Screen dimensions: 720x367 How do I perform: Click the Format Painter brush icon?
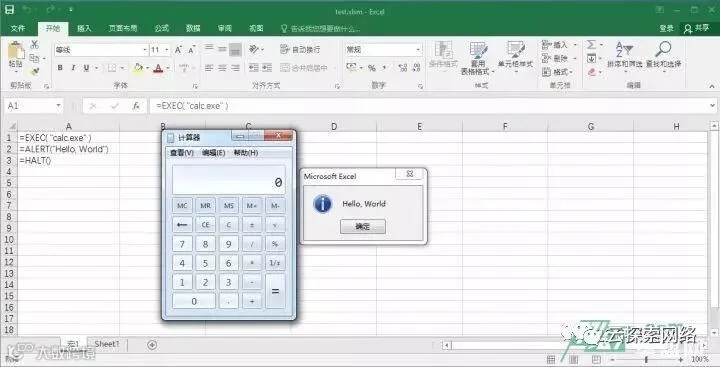(34, 71)
